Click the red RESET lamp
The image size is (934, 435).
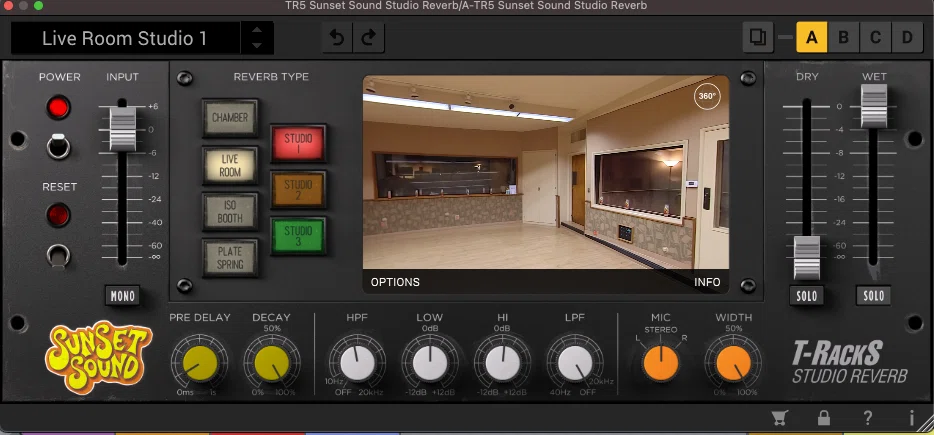58,215
